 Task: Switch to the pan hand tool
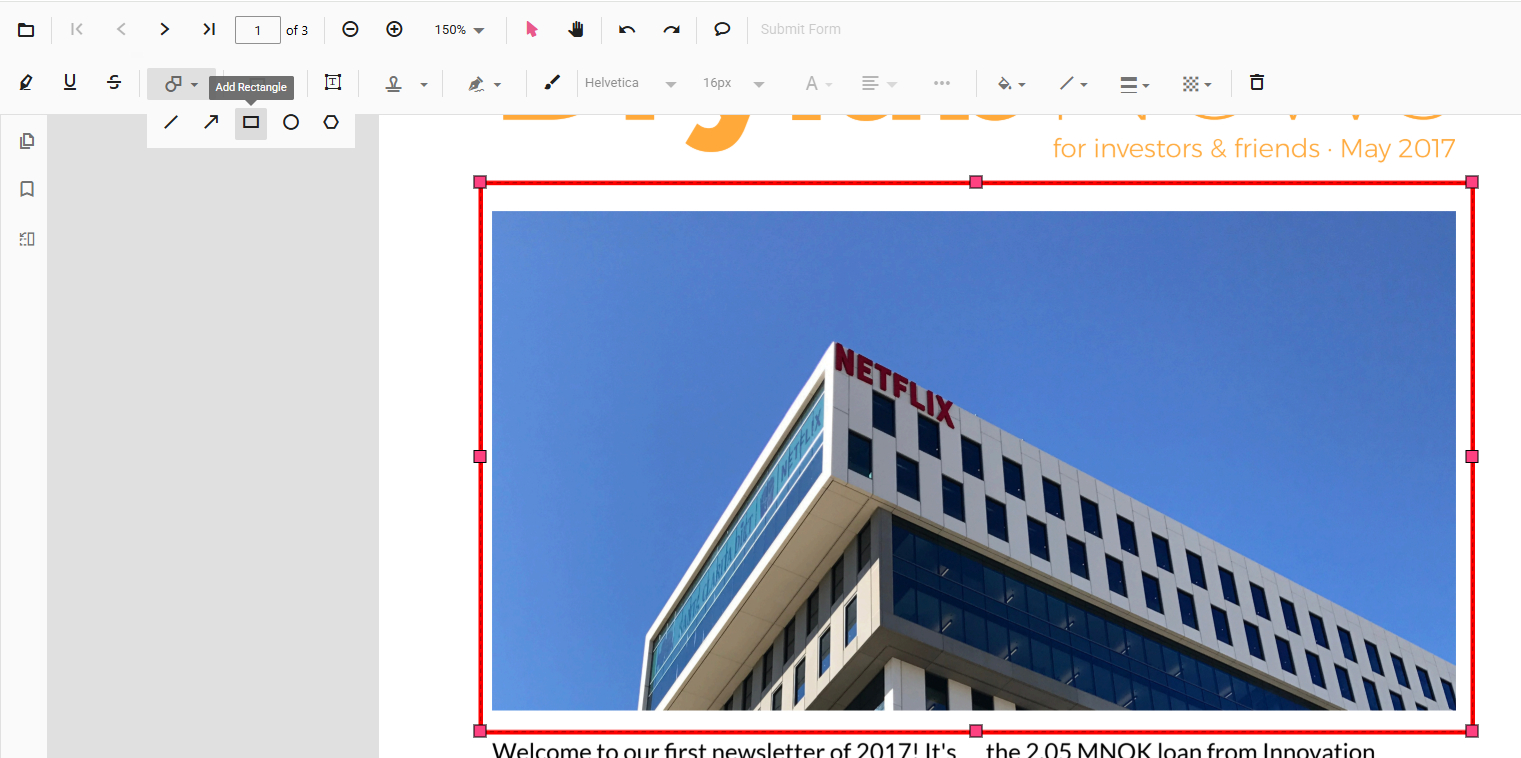[x=576, y=29]
